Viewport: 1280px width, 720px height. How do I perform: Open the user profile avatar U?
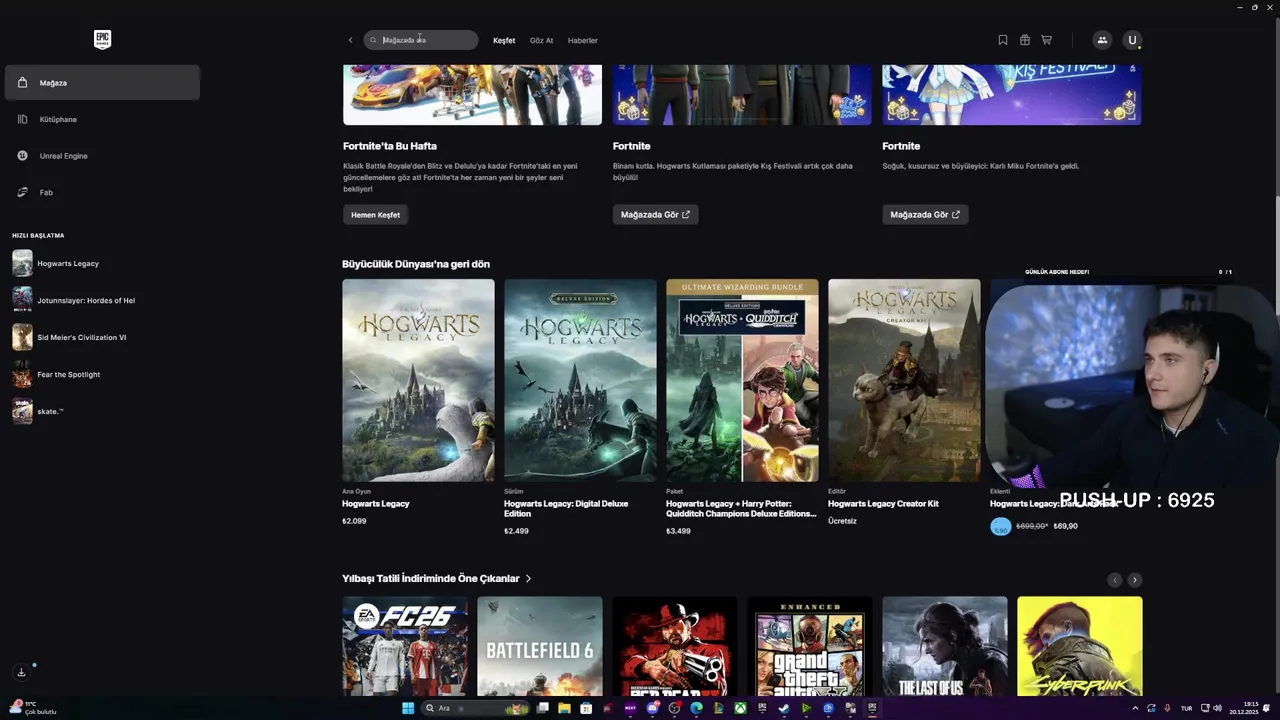1132,40
